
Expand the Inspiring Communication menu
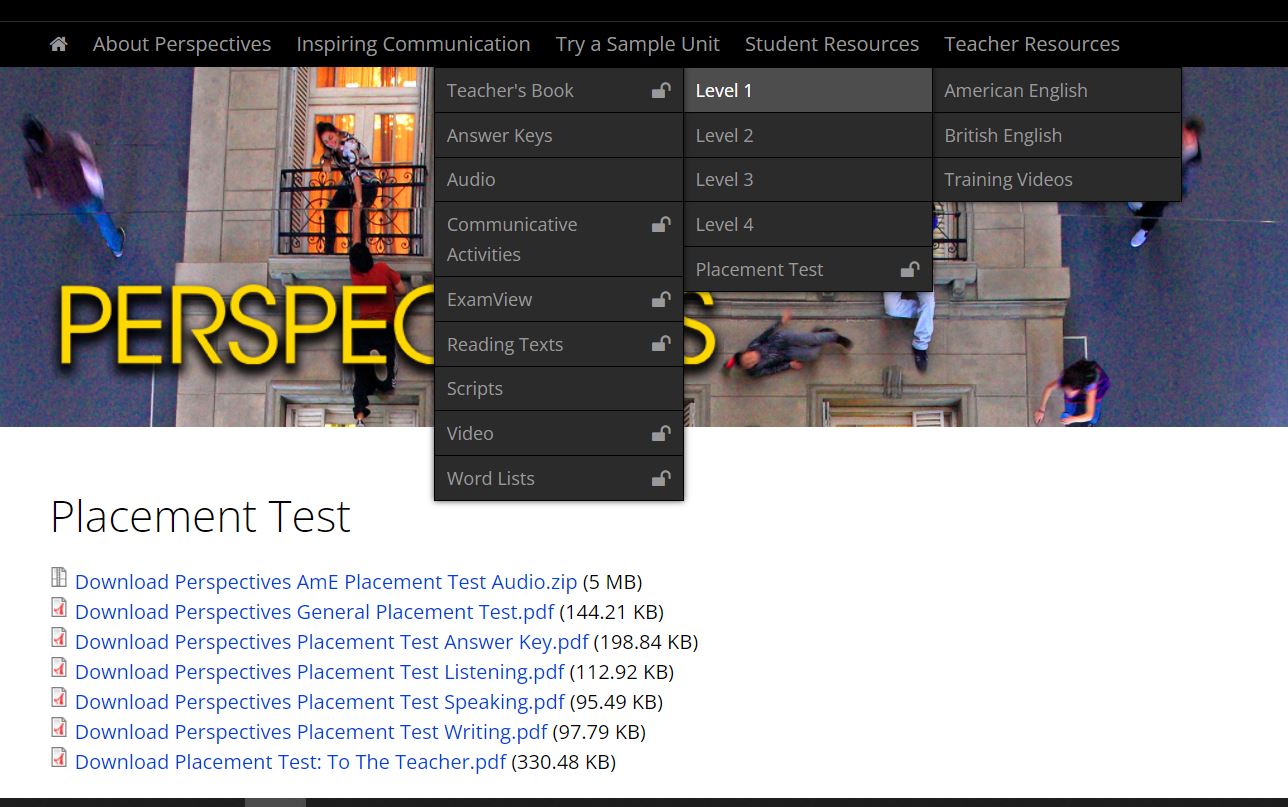[413, 44]
